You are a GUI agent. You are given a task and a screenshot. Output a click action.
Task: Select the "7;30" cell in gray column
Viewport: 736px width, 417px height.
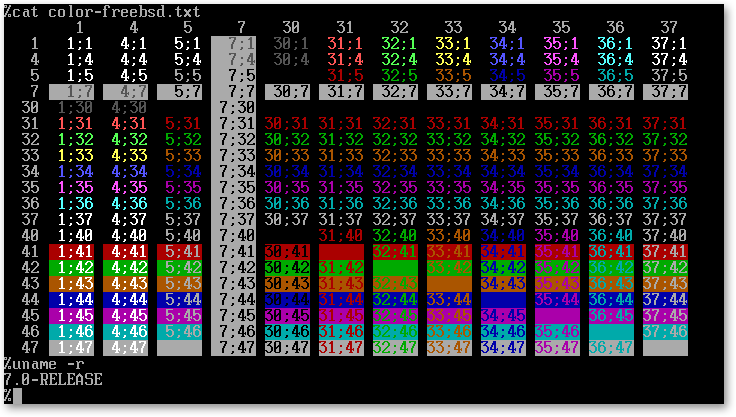coord(233,108)
